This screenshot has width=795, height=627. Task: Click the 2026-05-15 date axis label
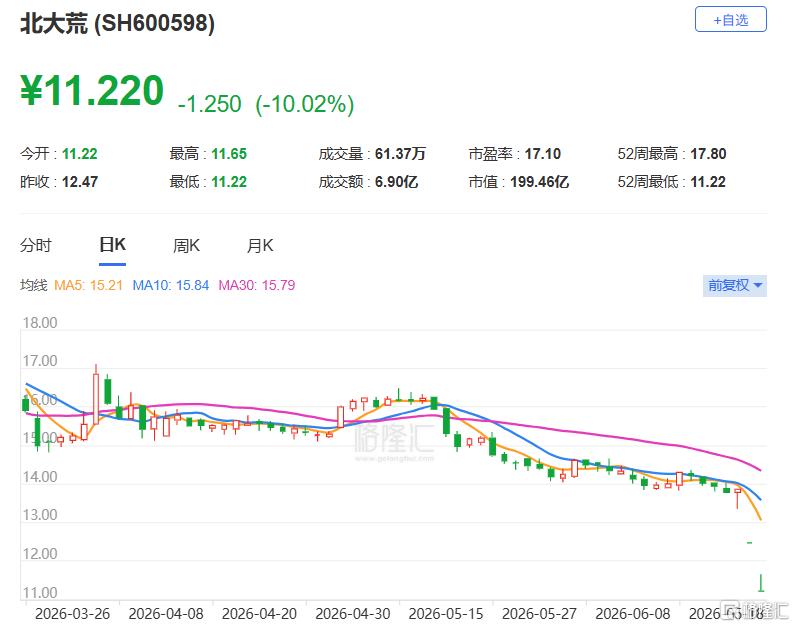tap(446, 614)
